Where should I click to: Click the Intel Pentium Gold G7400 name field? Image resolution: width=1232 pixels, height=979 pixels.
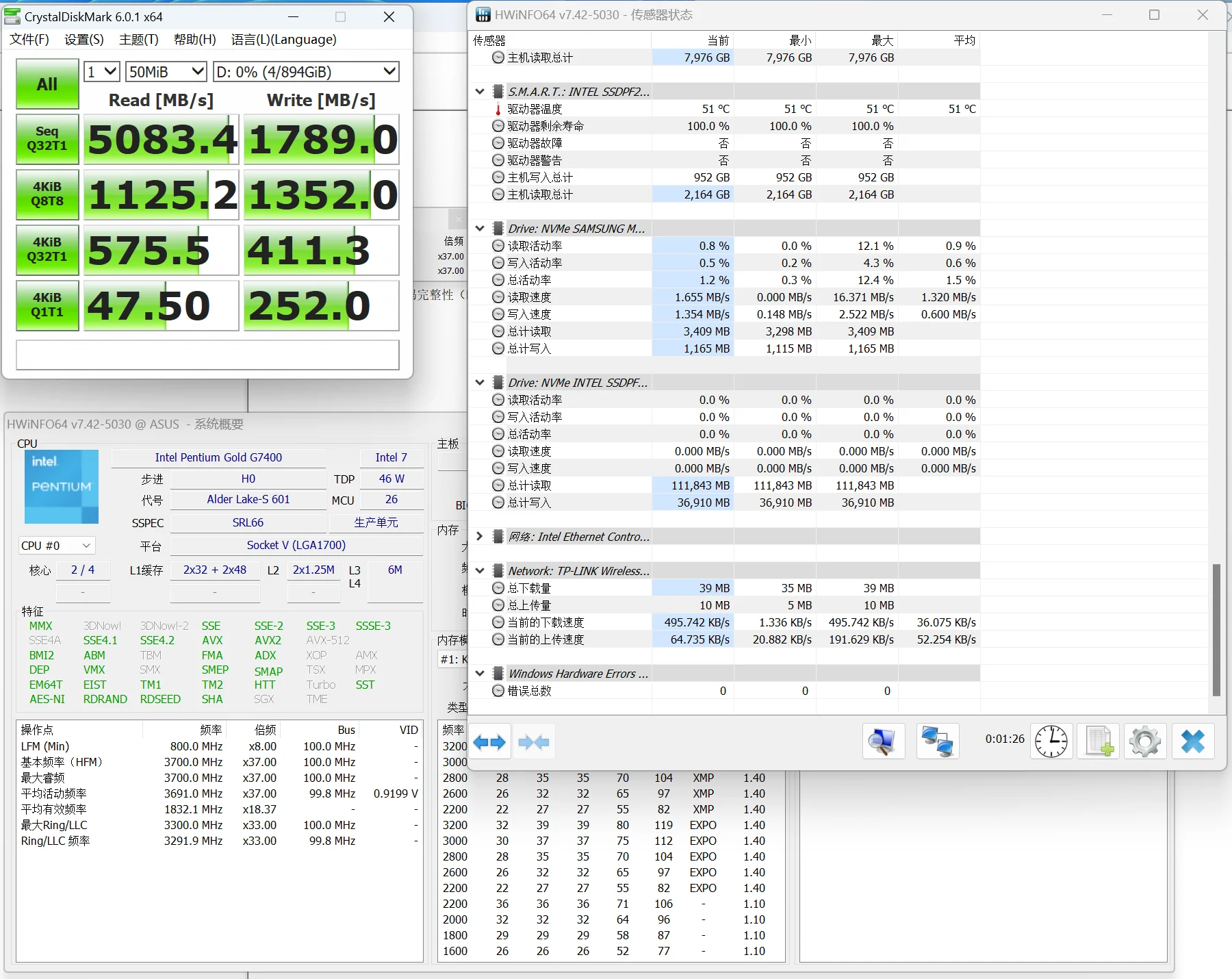click(218, 457)
